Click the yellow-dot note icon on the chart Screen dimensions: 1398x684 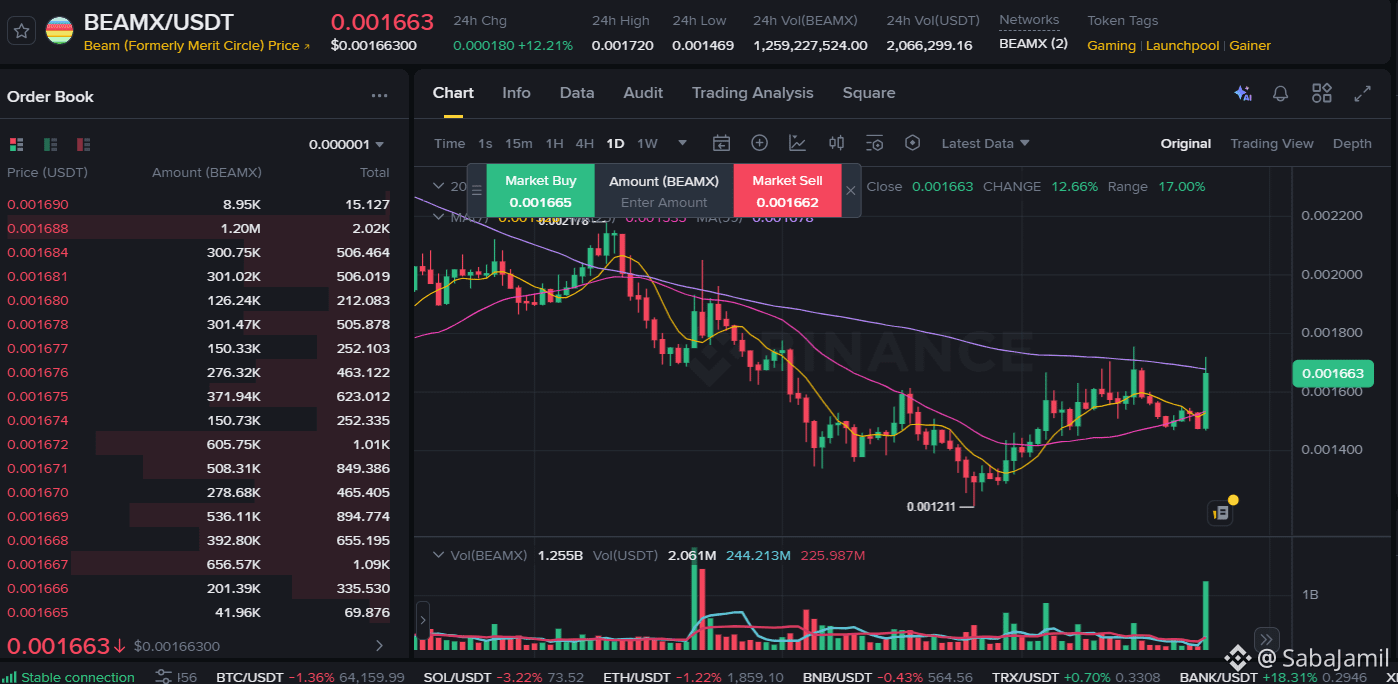1222,511
